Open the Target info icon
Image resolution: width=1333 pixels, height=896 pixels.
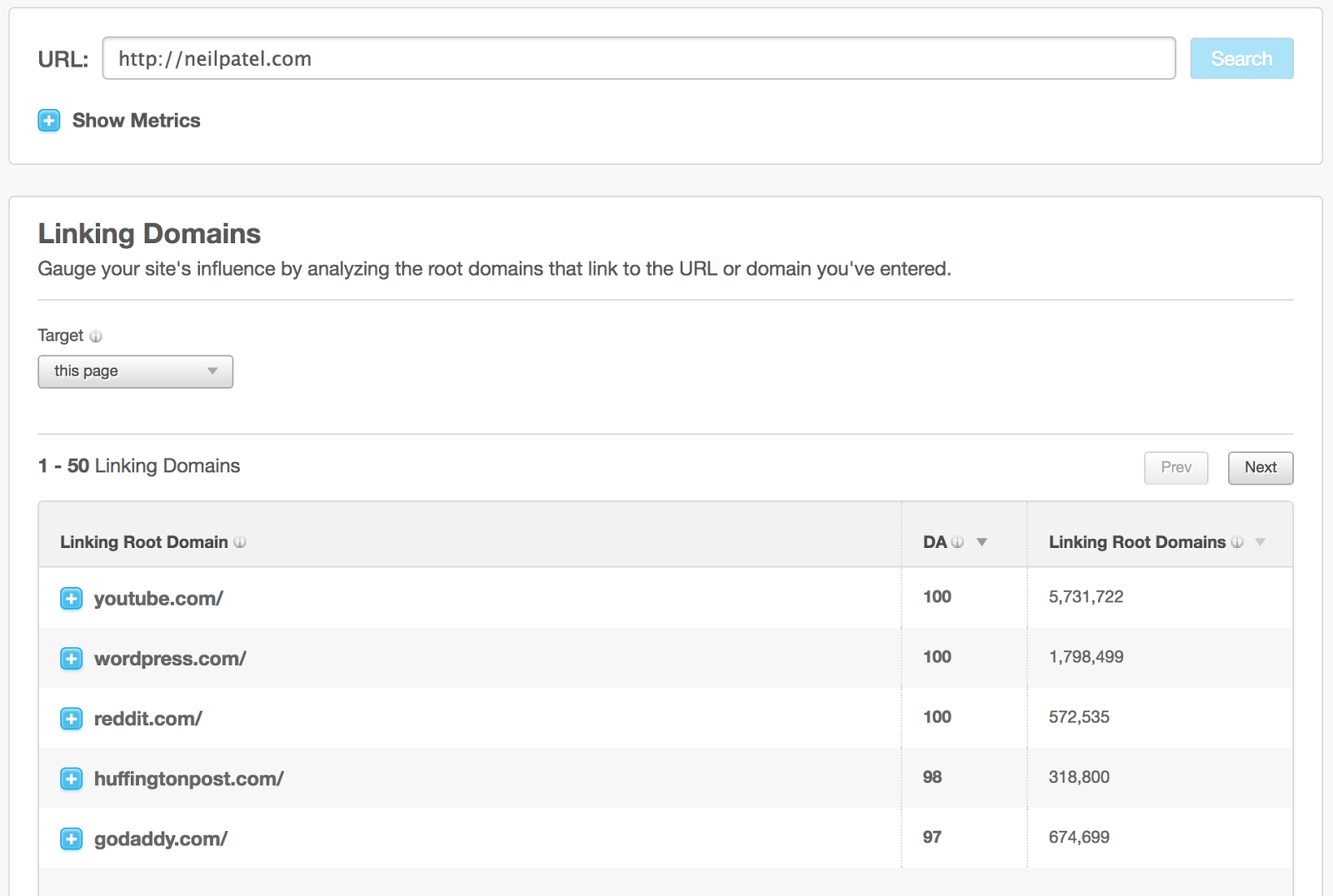pos(96,336)
